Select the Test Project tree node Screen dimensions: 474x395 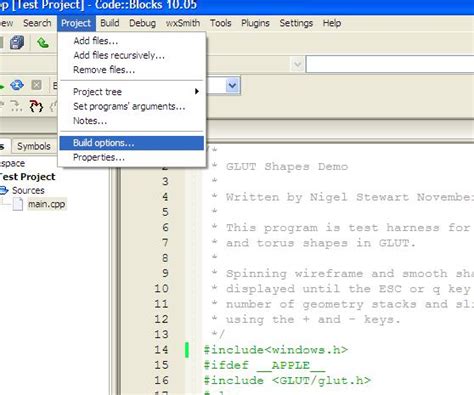28,177
